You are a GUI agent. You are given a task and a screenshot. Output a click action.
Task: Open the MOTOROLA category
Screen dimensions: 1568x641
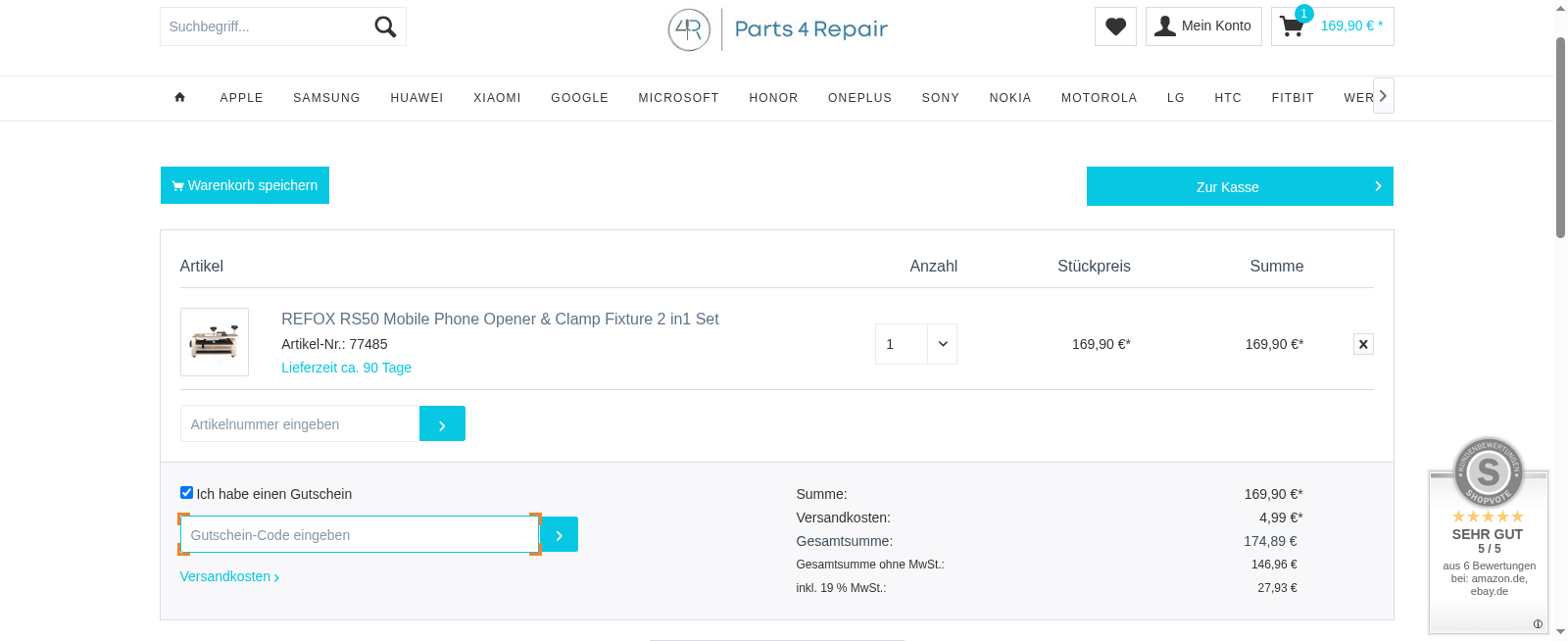click(x=1099, y=98)
